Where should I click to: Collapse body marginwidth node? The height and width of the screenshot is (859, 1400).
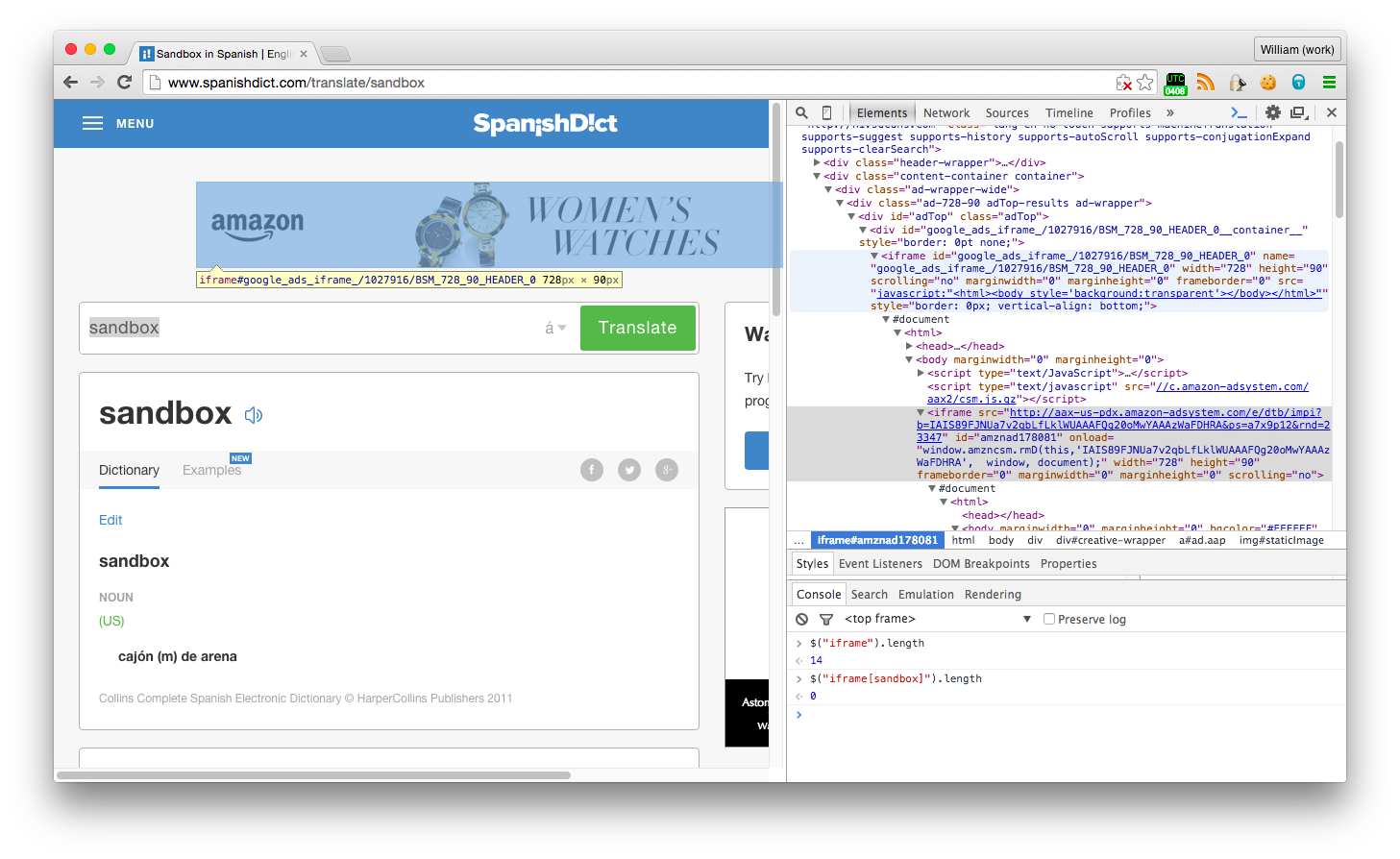909,359
